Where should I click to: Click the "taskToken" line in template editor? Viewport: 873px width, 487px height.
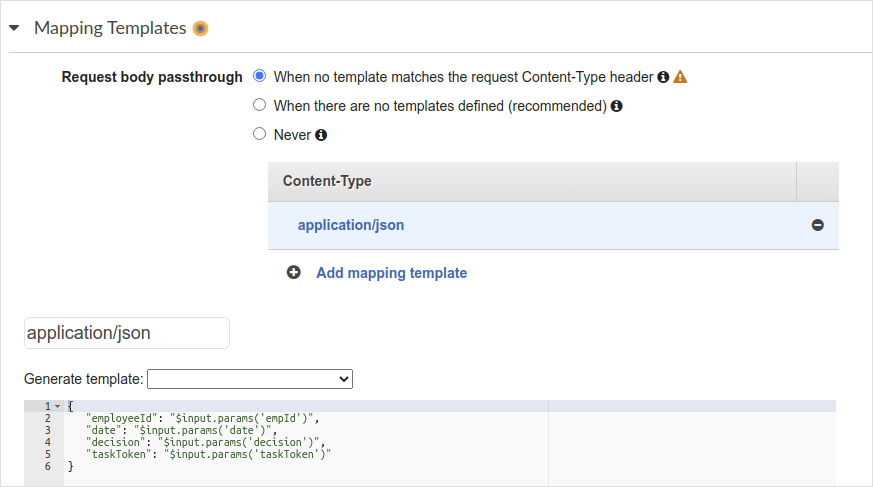coord(208,454)
